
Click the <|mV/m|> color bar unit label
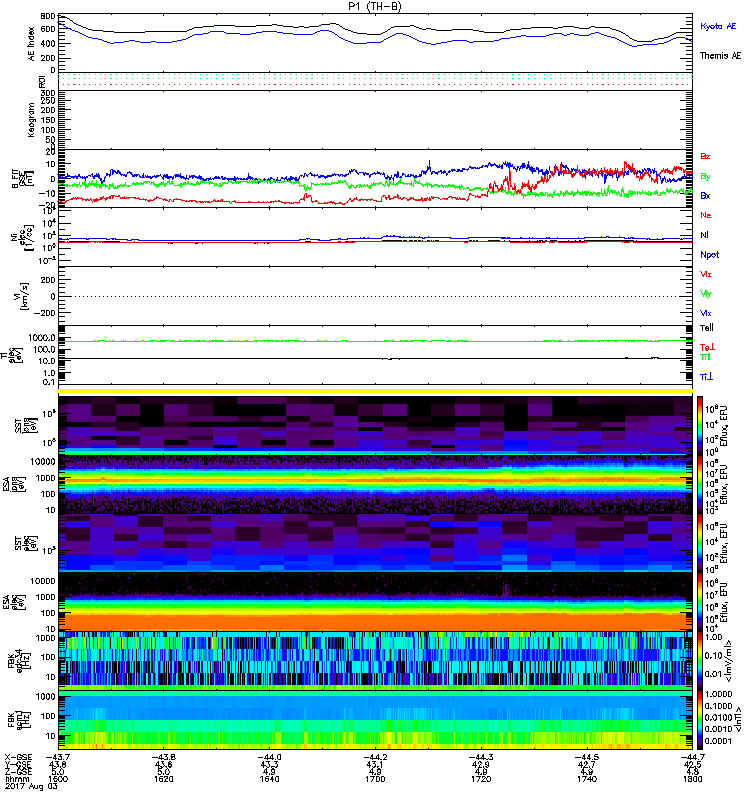729,661
